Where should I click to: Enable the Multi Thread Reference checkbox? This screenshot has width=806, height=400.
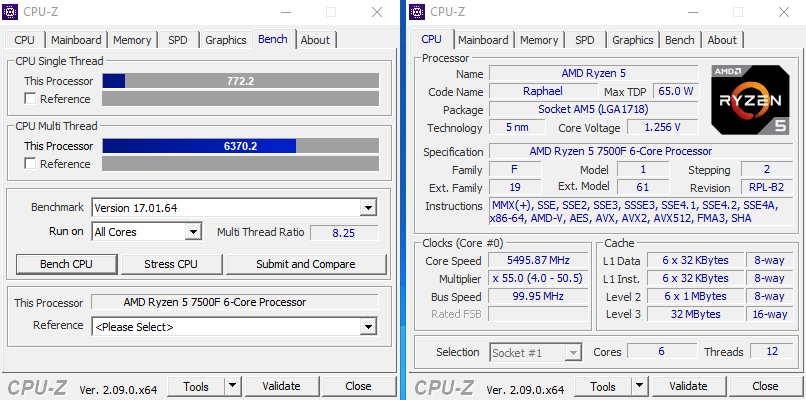[30, 164]
